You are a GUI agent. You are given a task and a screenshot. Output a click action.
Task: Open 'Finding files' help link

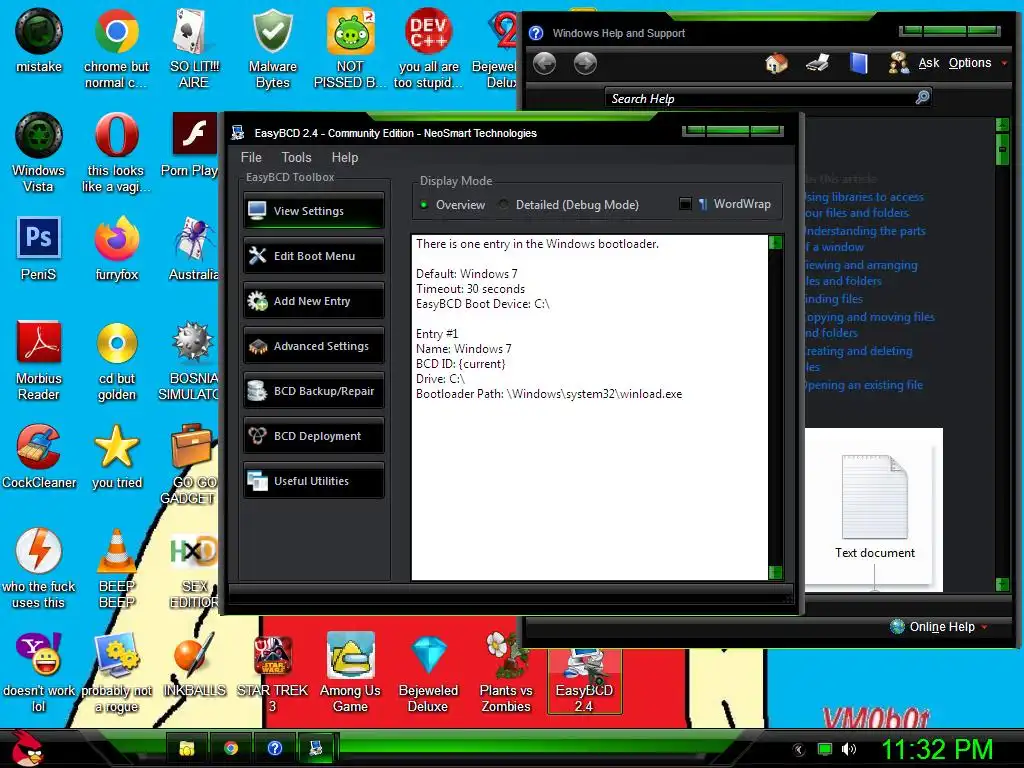point(834,299)
